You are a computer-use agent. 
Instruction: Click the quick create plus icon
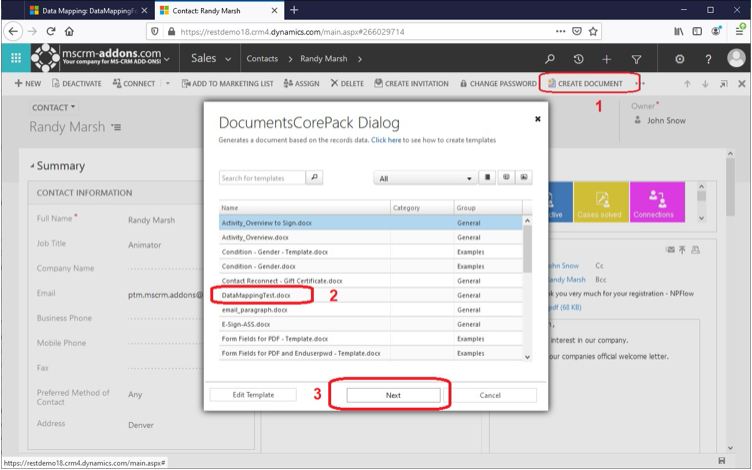pyautogui.click(x=607, y=59)
